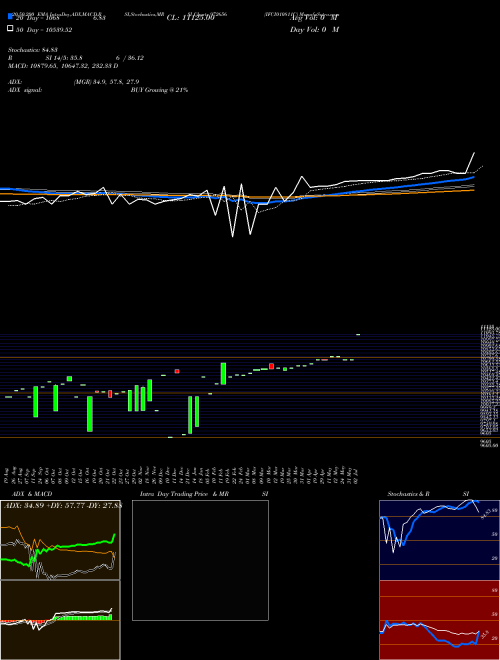
Task: Click the 'Avg Vol: 0 M' label
Action: 314,18
